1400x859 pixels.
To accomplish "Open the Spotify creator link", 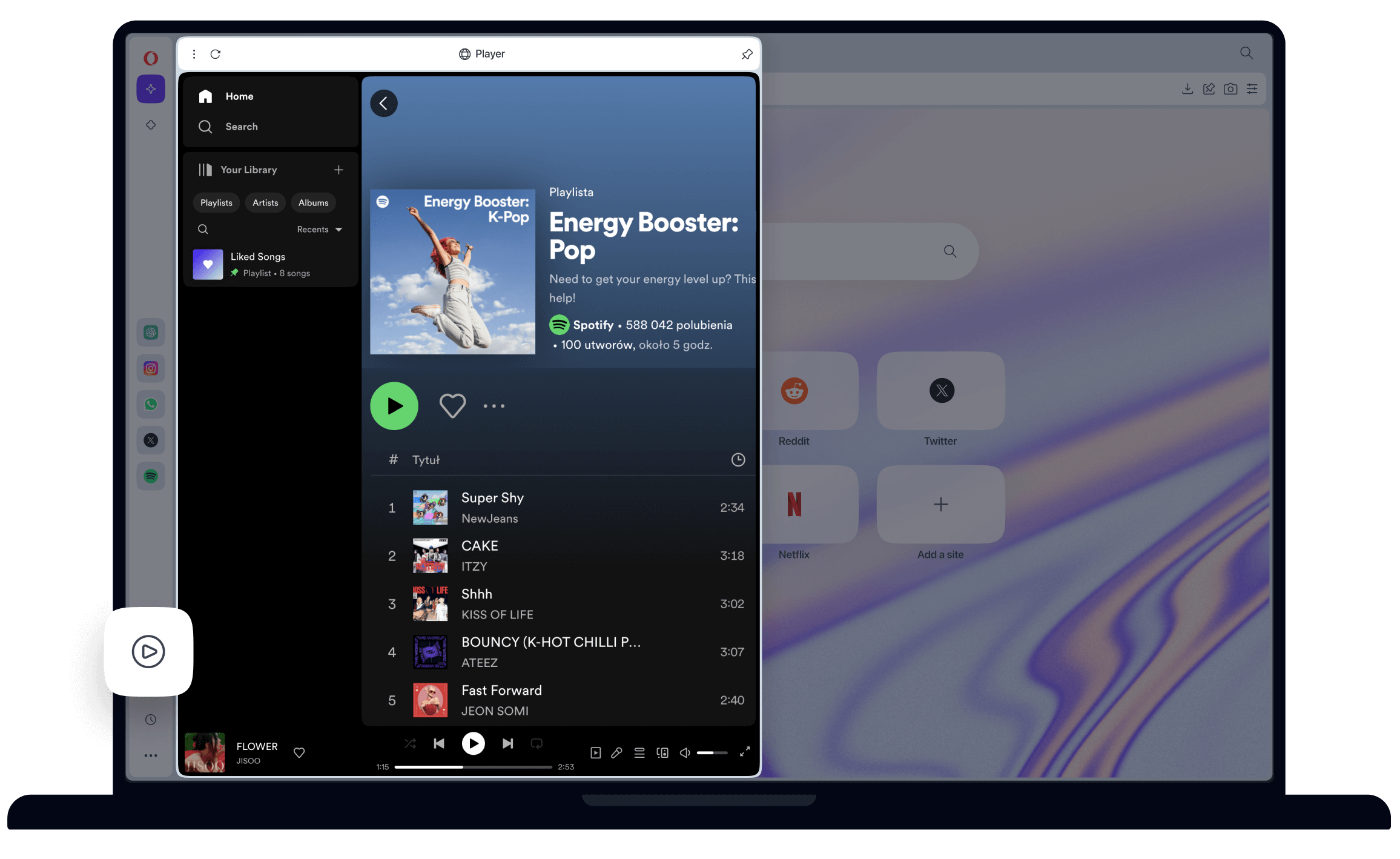I will tap(593, 325).
